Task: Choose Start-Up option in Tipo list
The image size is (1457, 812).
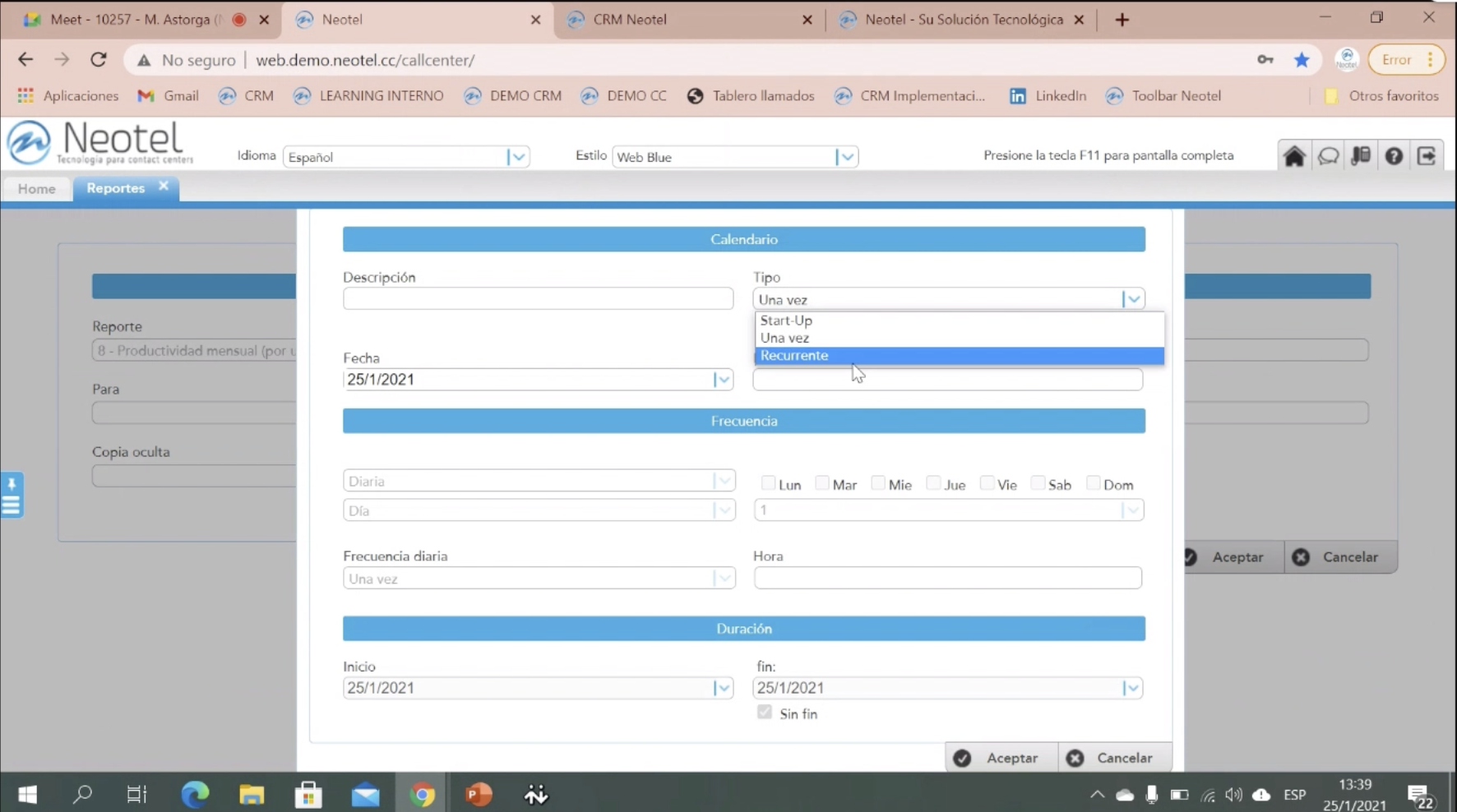Action: click(786, 321)
